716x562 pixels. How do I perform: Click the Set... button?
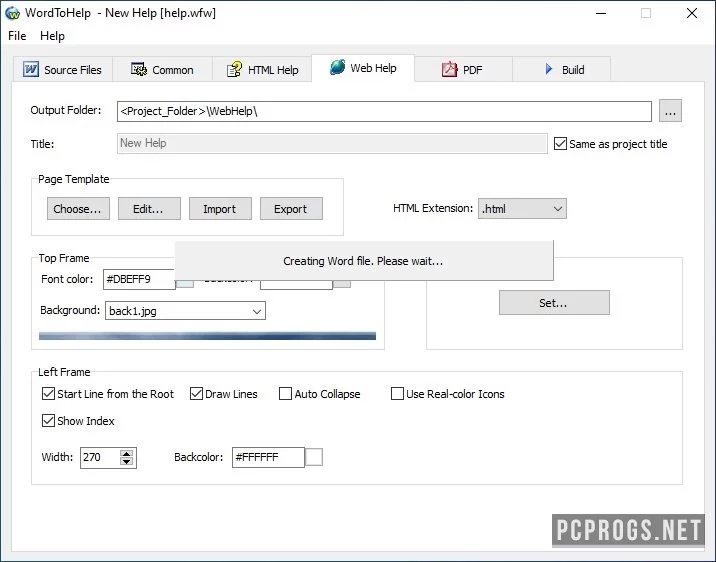click(554, 303)
